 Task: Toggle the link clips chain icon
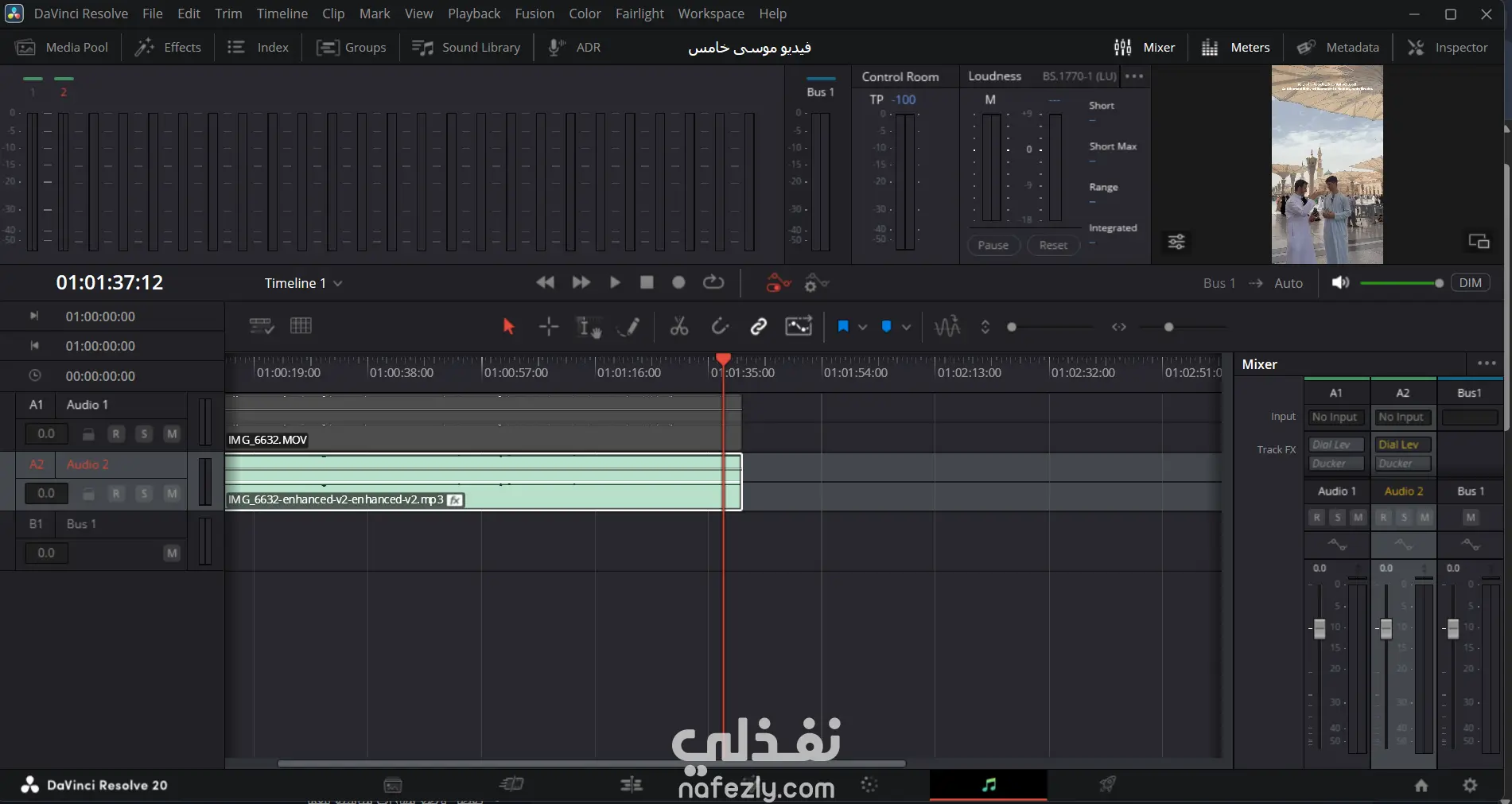click(x=759, y=326)
